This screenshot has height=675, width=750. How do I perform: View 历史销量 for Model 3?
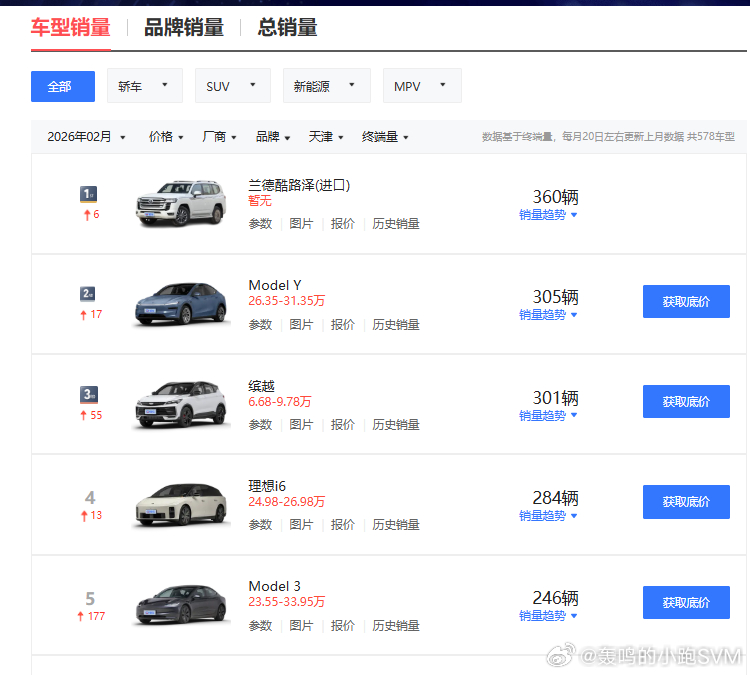396,626
